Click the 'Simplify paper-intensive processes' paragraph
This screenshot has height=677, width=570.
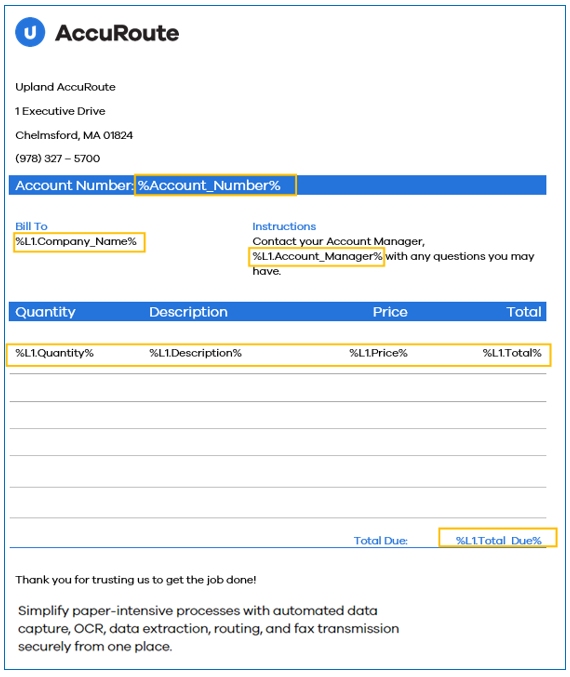click(208, 629)
